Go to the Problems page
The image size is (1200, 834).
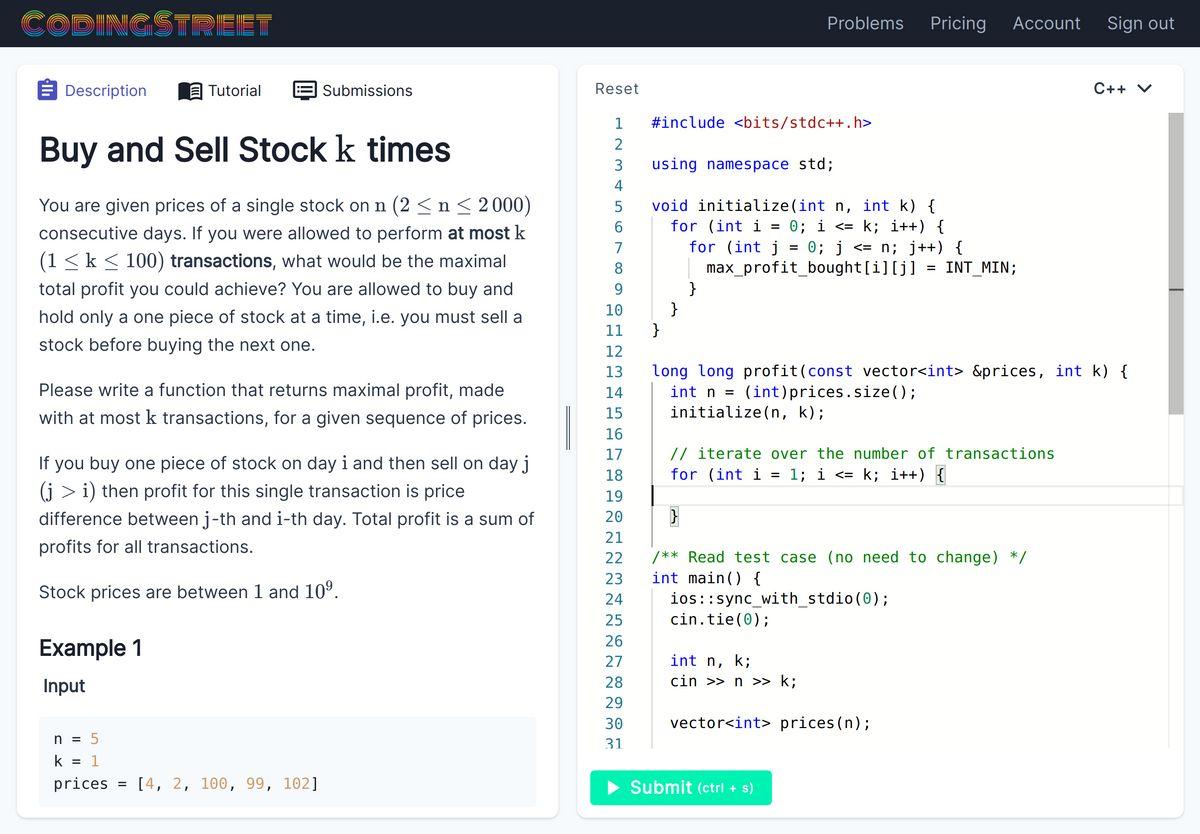[865, 24]
